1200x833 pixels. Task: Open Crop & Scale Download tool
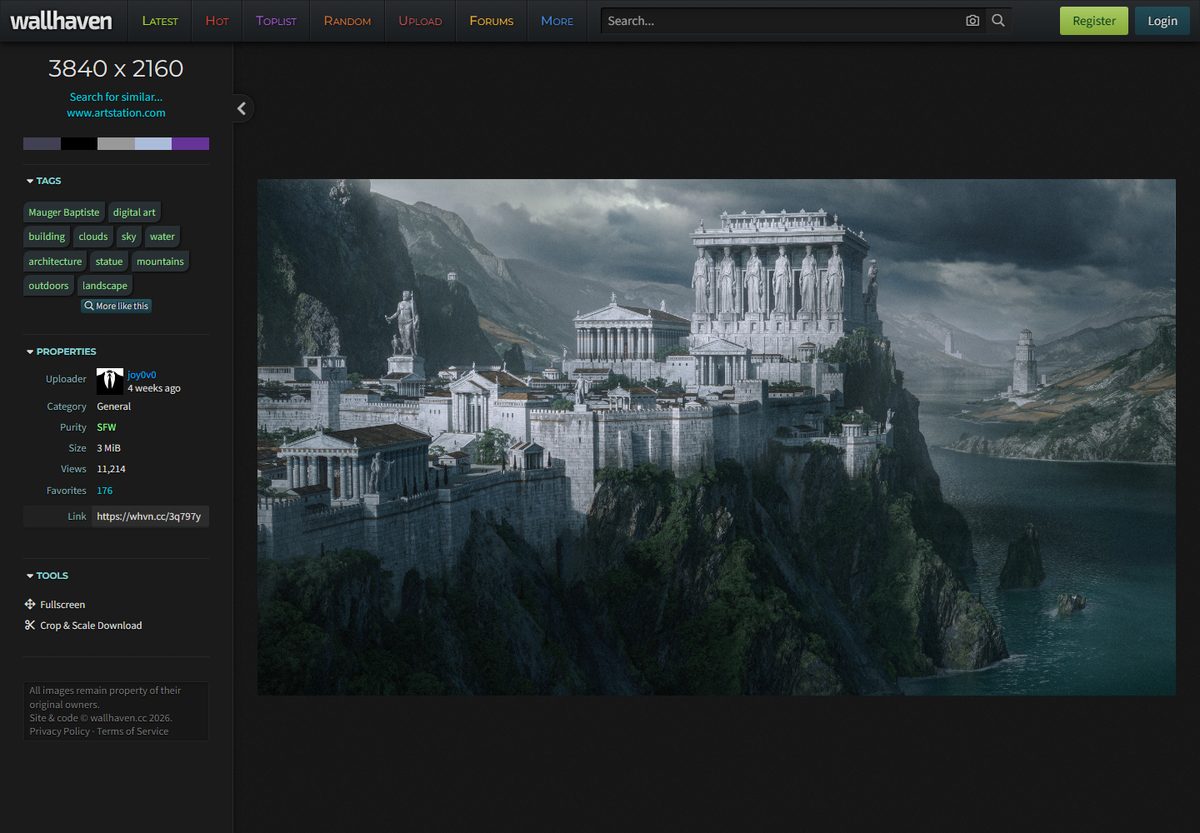[83, 625]
